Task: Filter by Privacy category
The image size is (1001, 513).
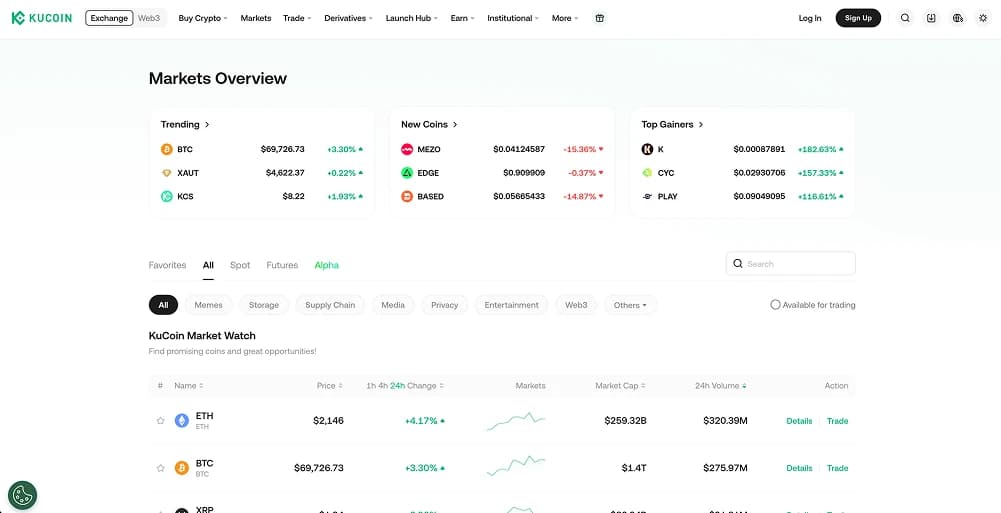Action: [444, 305]
